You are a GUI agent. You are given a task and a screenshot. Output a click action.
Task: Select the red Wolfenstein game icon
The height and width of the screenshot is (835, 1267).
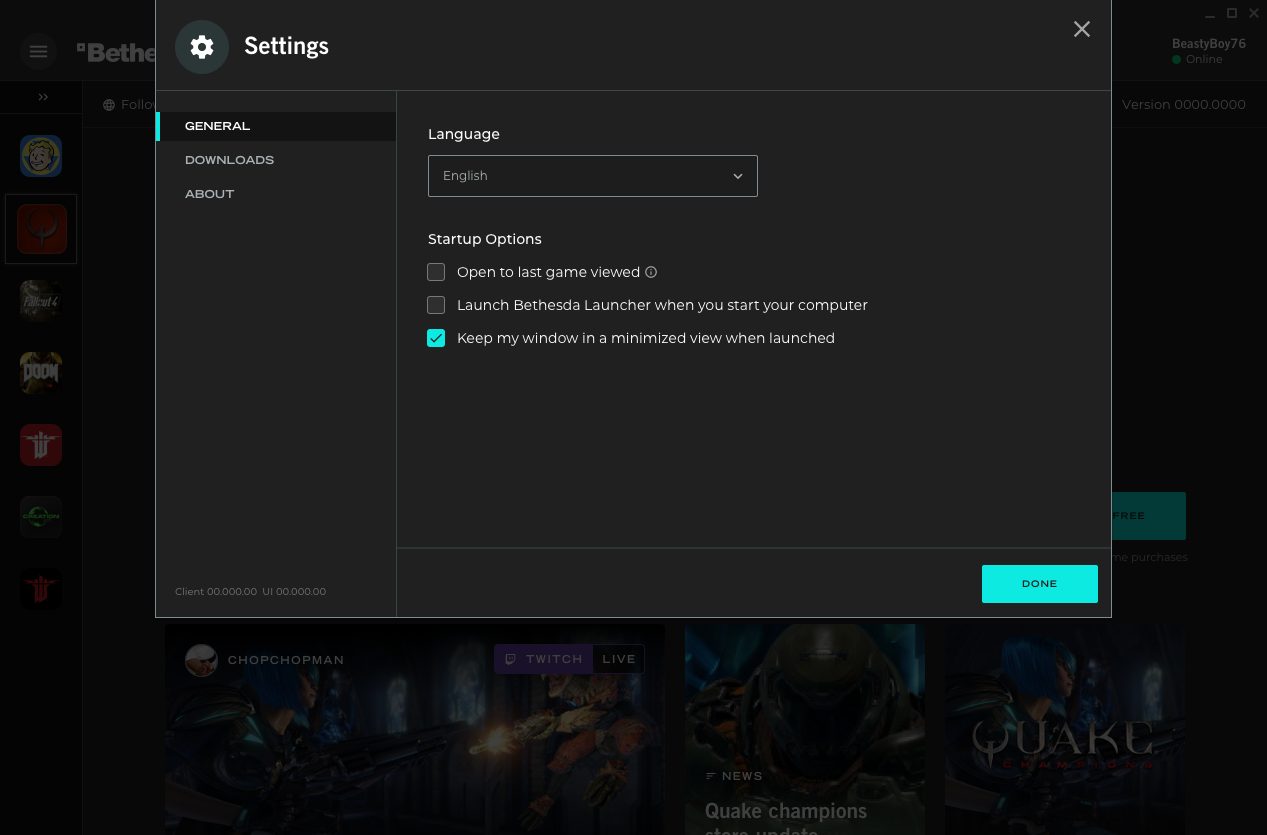coord(41,445)
